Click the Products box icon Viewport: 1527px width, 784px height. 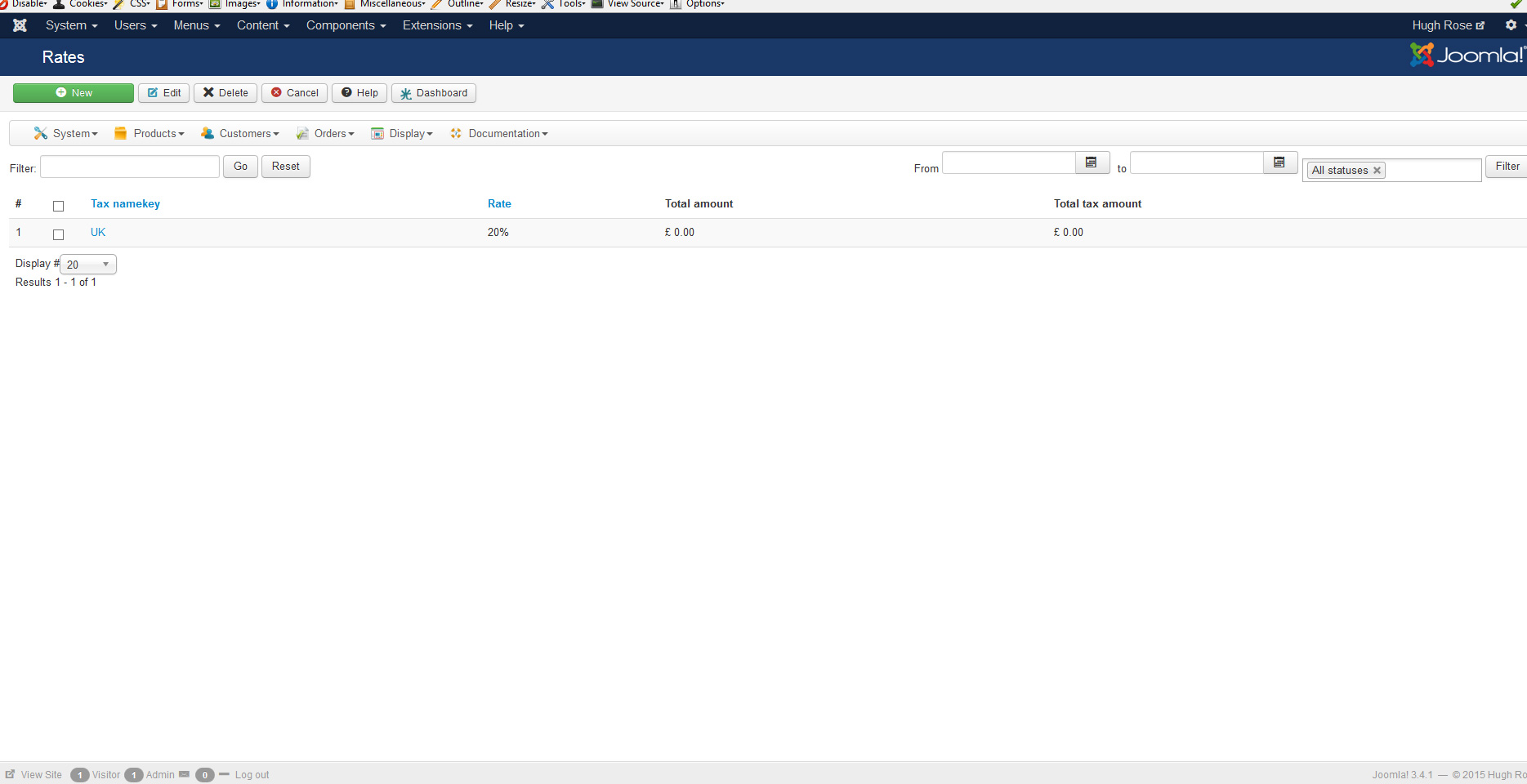point(121,133)
